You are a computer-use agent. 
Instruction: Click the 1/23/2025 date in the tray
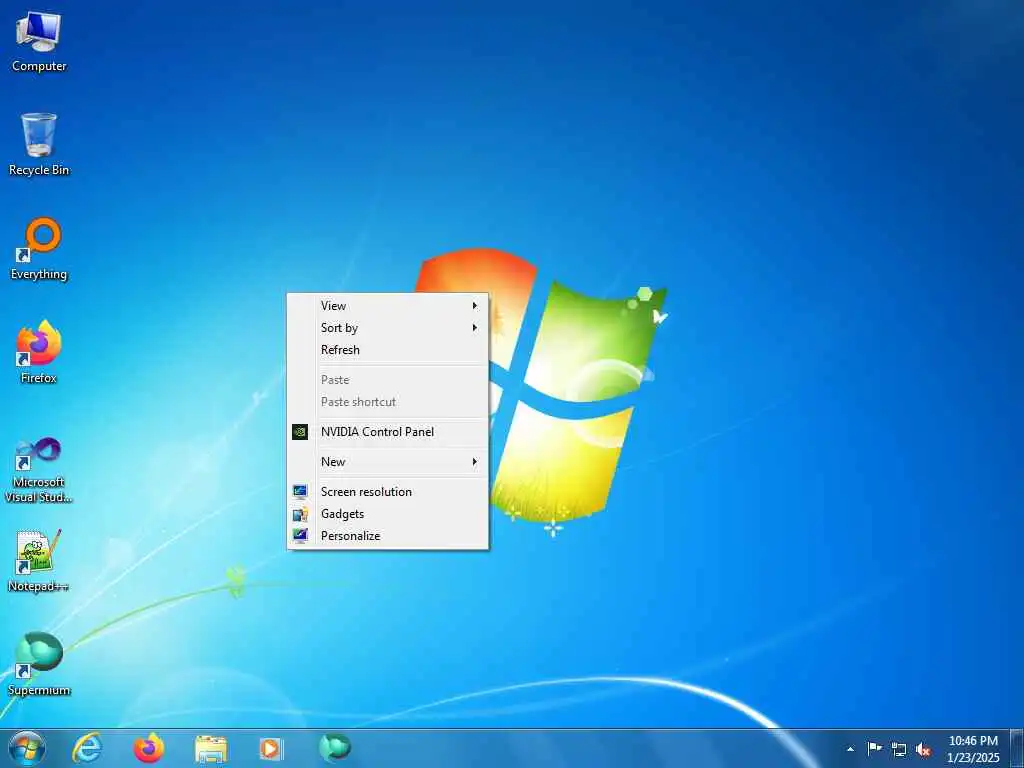pyautogui.click(x=973, y=758)
